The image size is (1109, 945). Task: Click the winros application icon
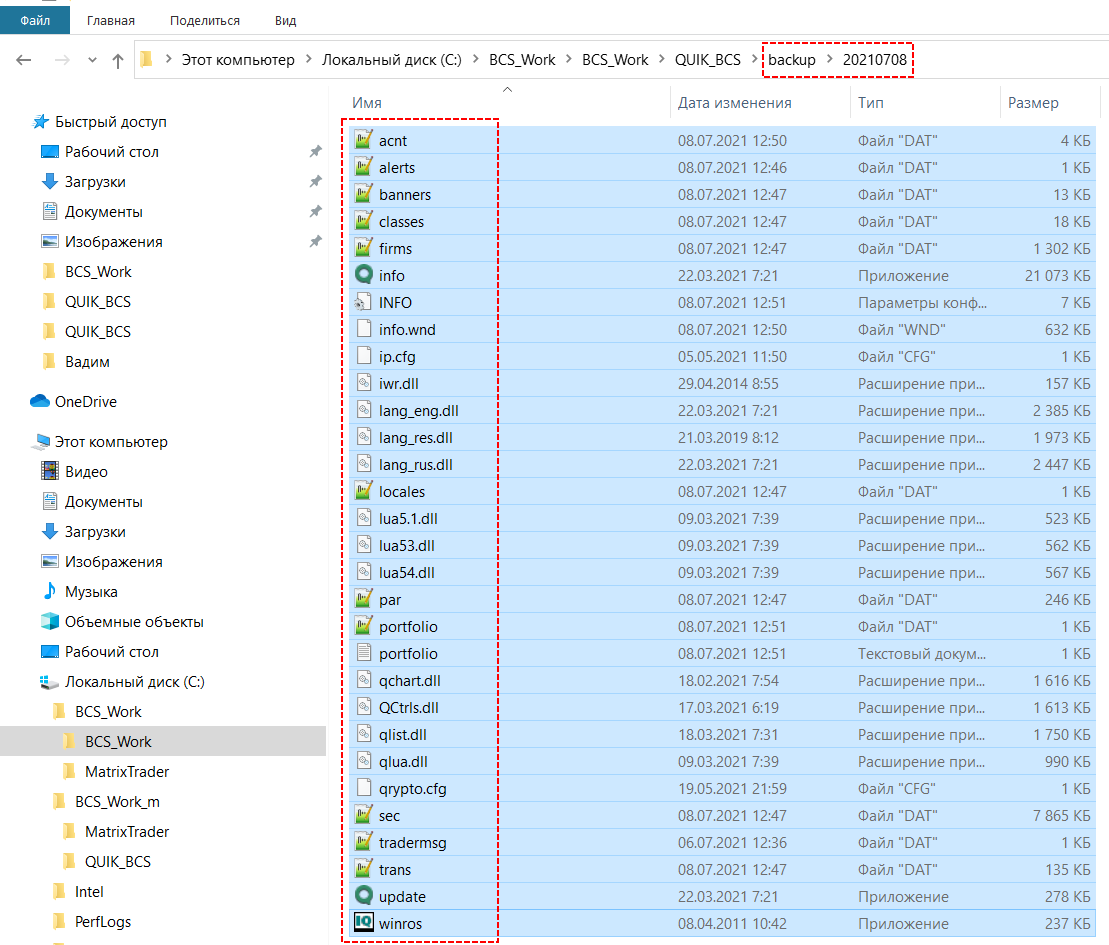(364, 923)
